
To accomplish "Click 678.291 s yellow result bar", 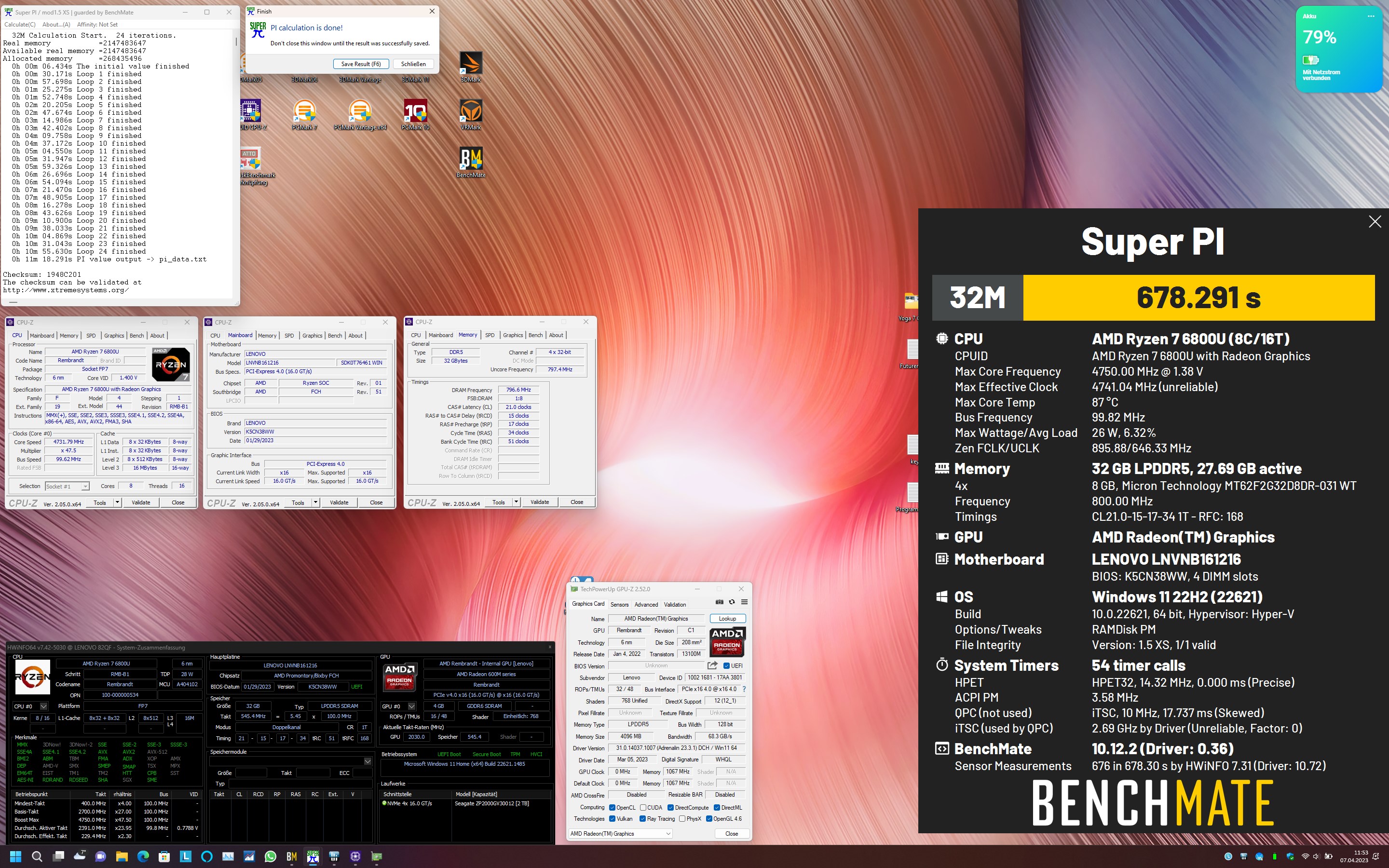I will click(1198, 298).
